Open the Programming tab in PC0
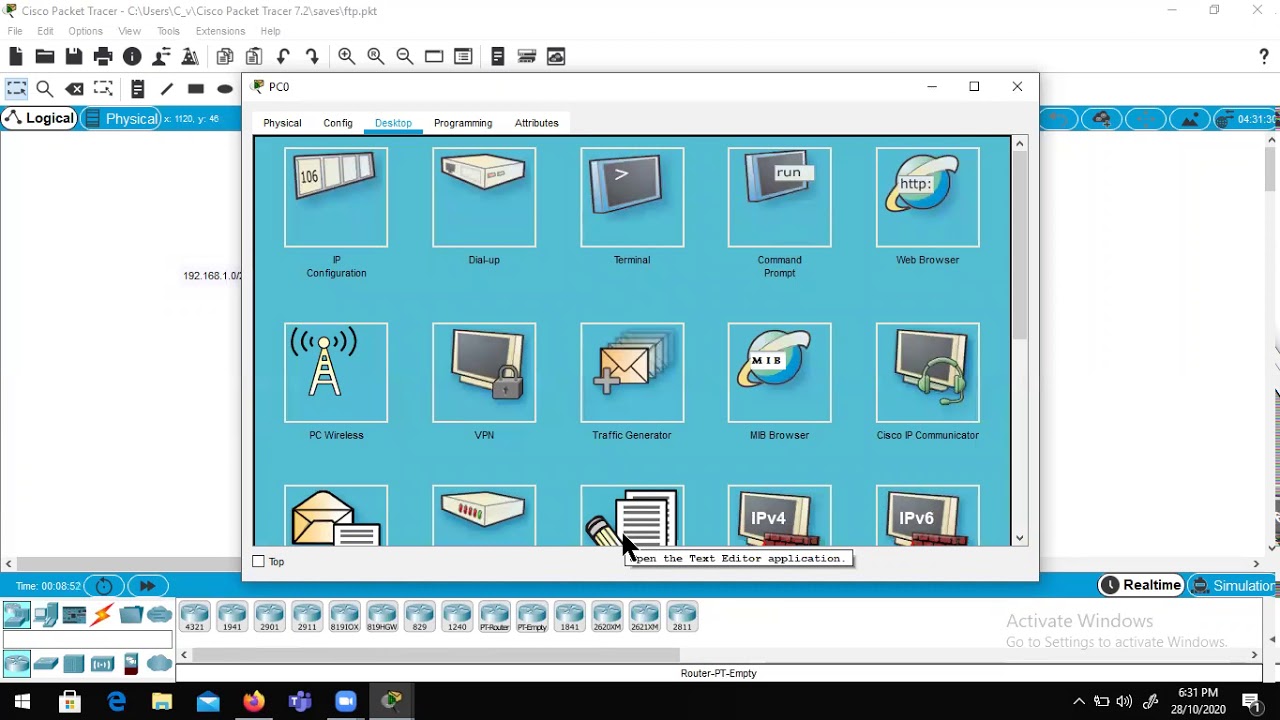The width and height of the screenshot is (1280, 720). (x=463, y=123)
